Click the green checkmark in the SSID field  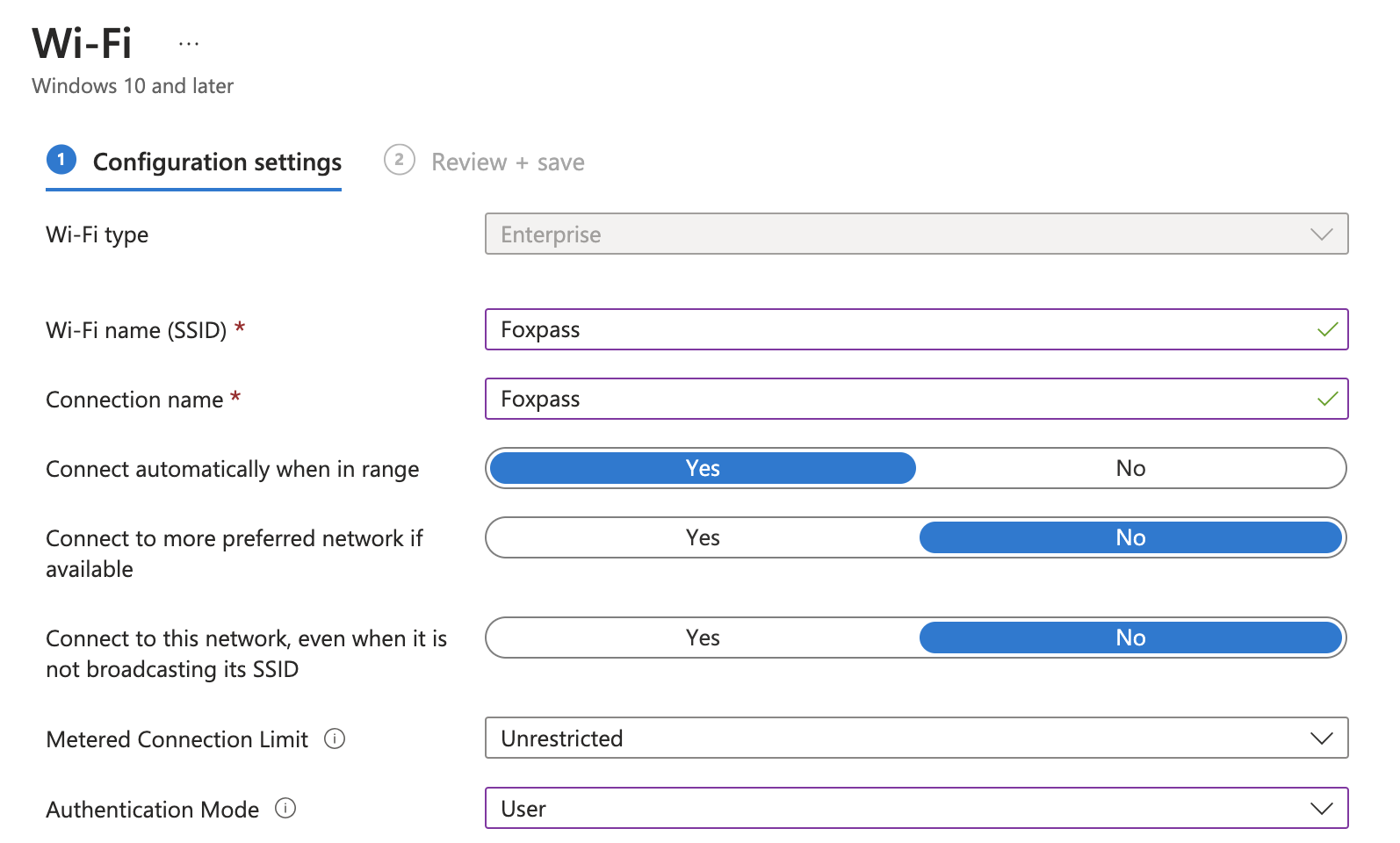point(1327,329)
